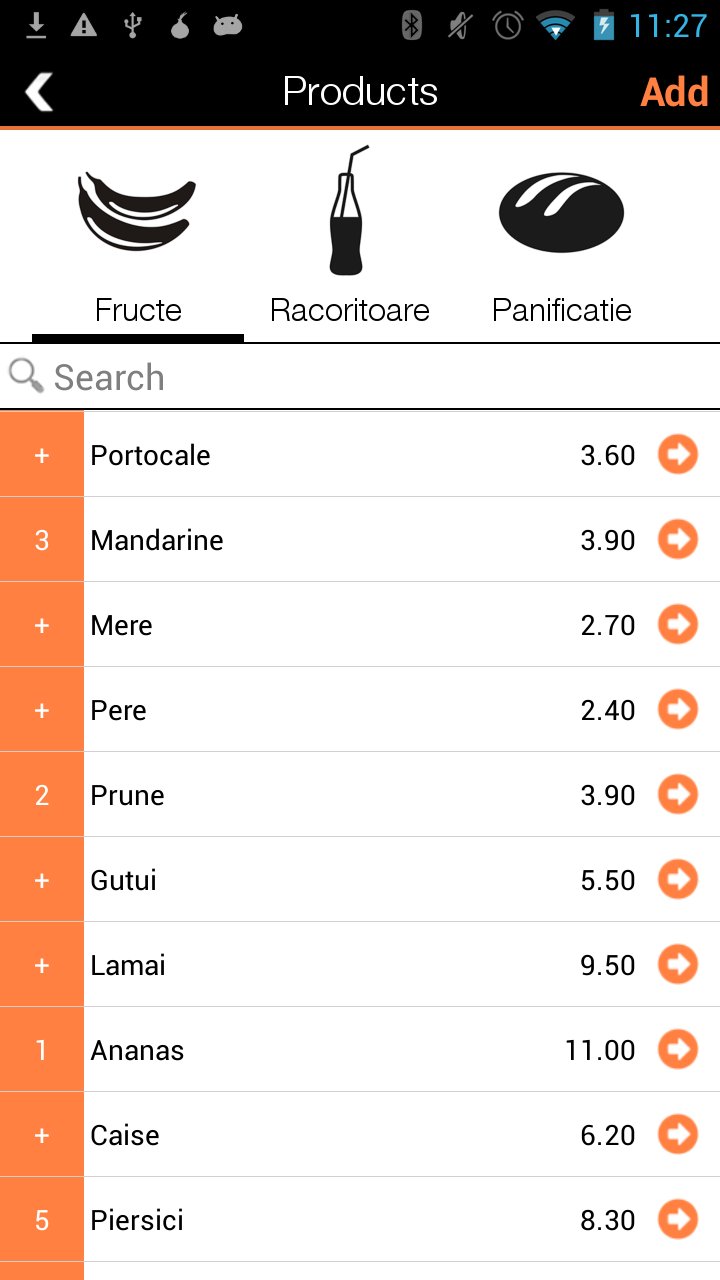
Task: Focus the Search input field
Action: click(380, 377)
